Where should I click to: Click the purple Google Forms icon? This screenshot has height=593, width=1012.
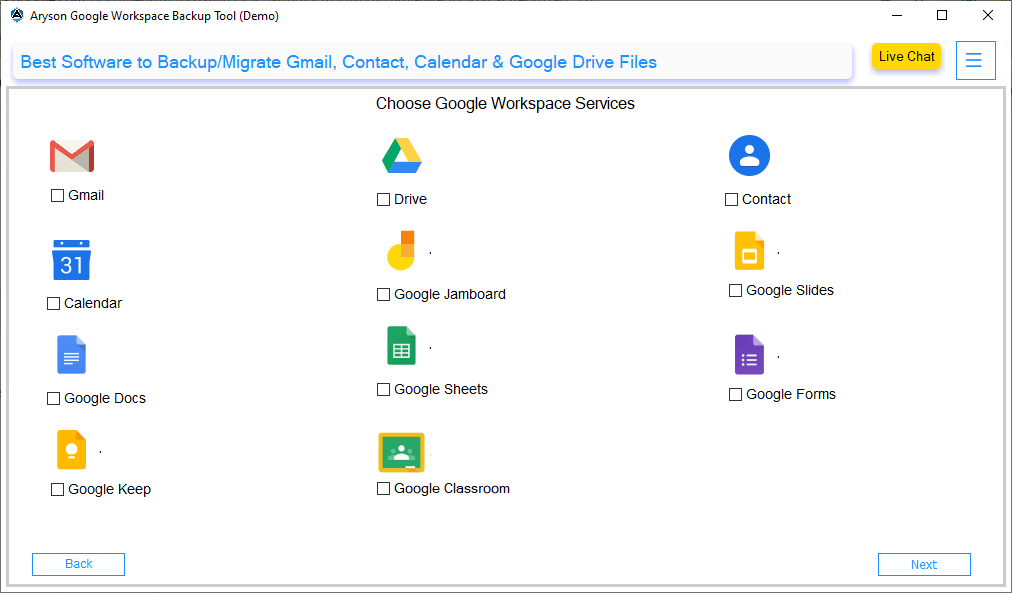pyautogui.click(x=749, y=354)
